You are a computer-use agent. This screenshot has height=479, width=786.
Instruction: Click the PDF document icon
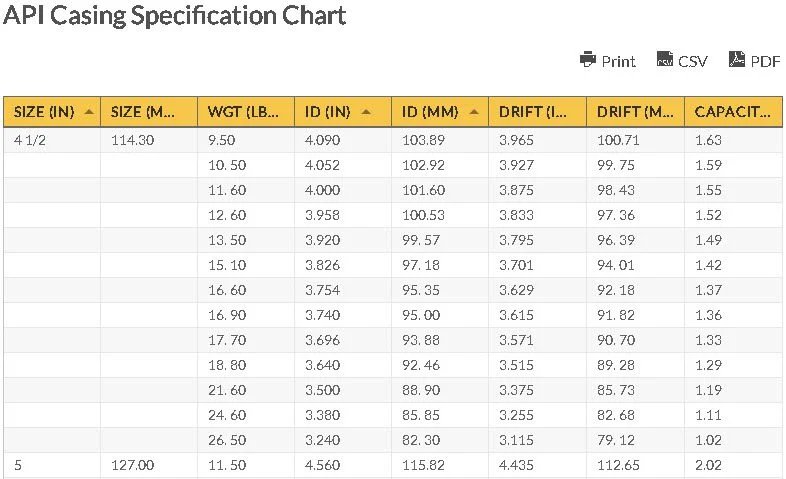tap(737, 60)
